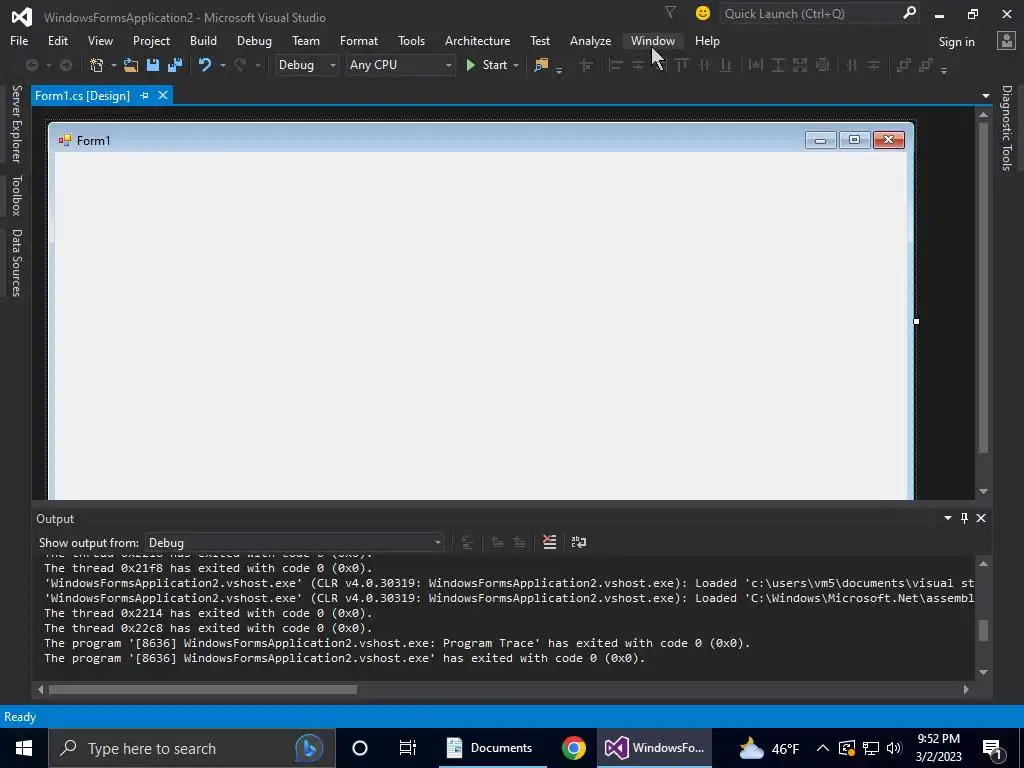
Task: Click the Open File folder icon
Action: click(x=131, y=65)
